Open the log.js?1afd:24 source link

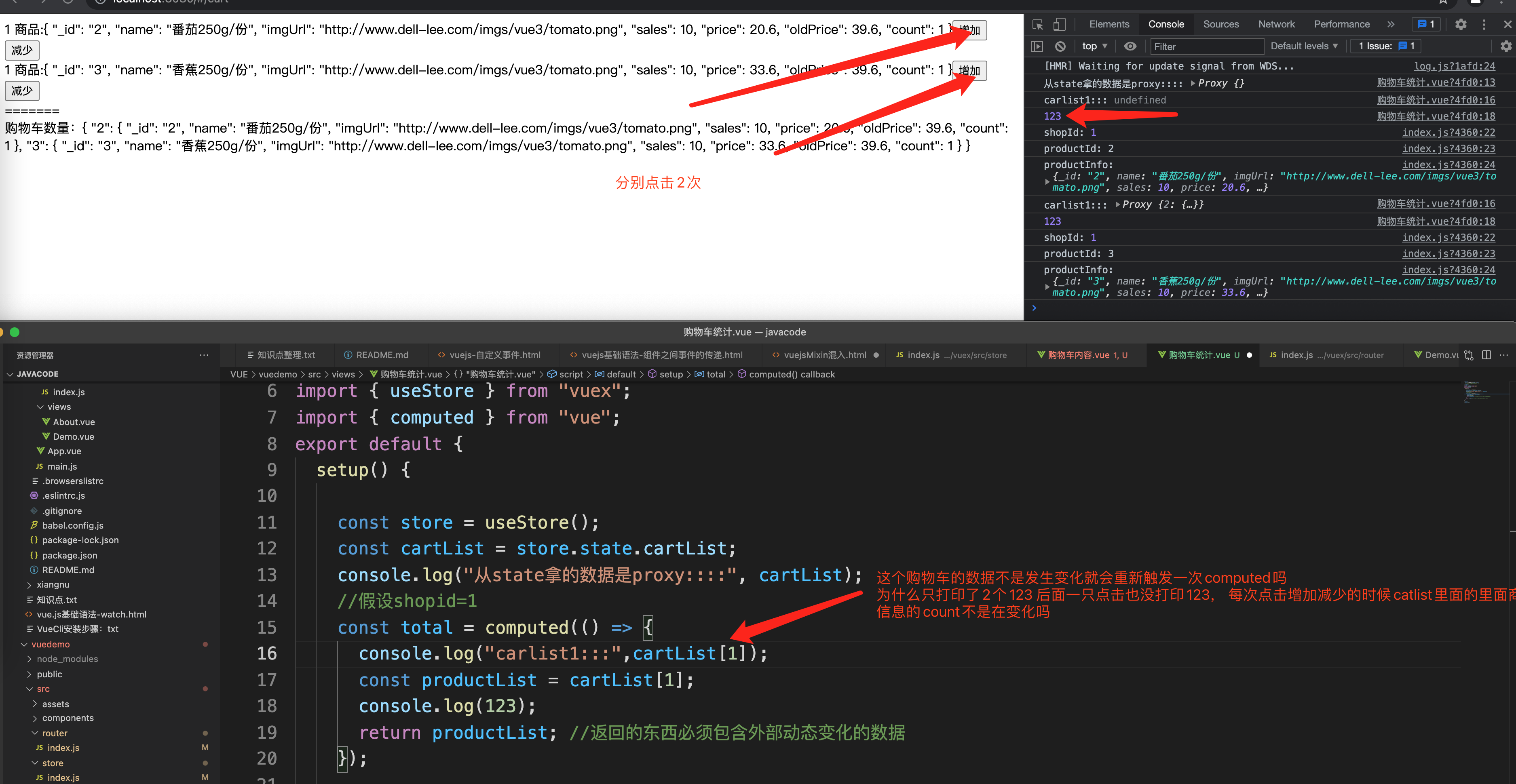pos(1454,66)
